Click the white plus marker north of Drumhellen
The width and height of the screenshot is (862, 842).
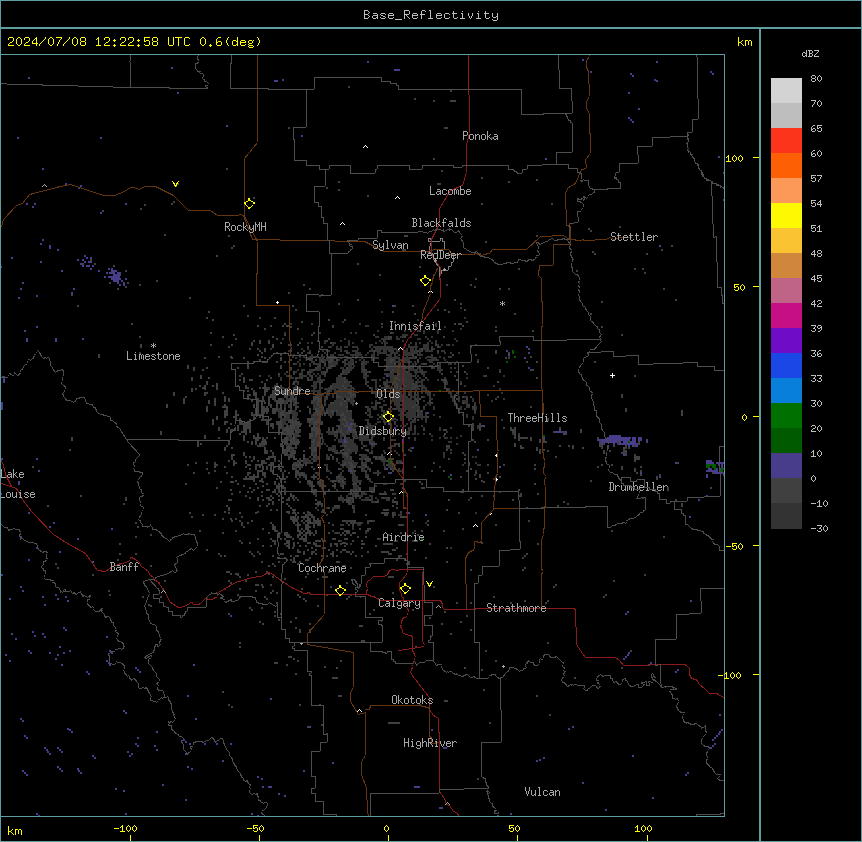click(x=612, y=375)
